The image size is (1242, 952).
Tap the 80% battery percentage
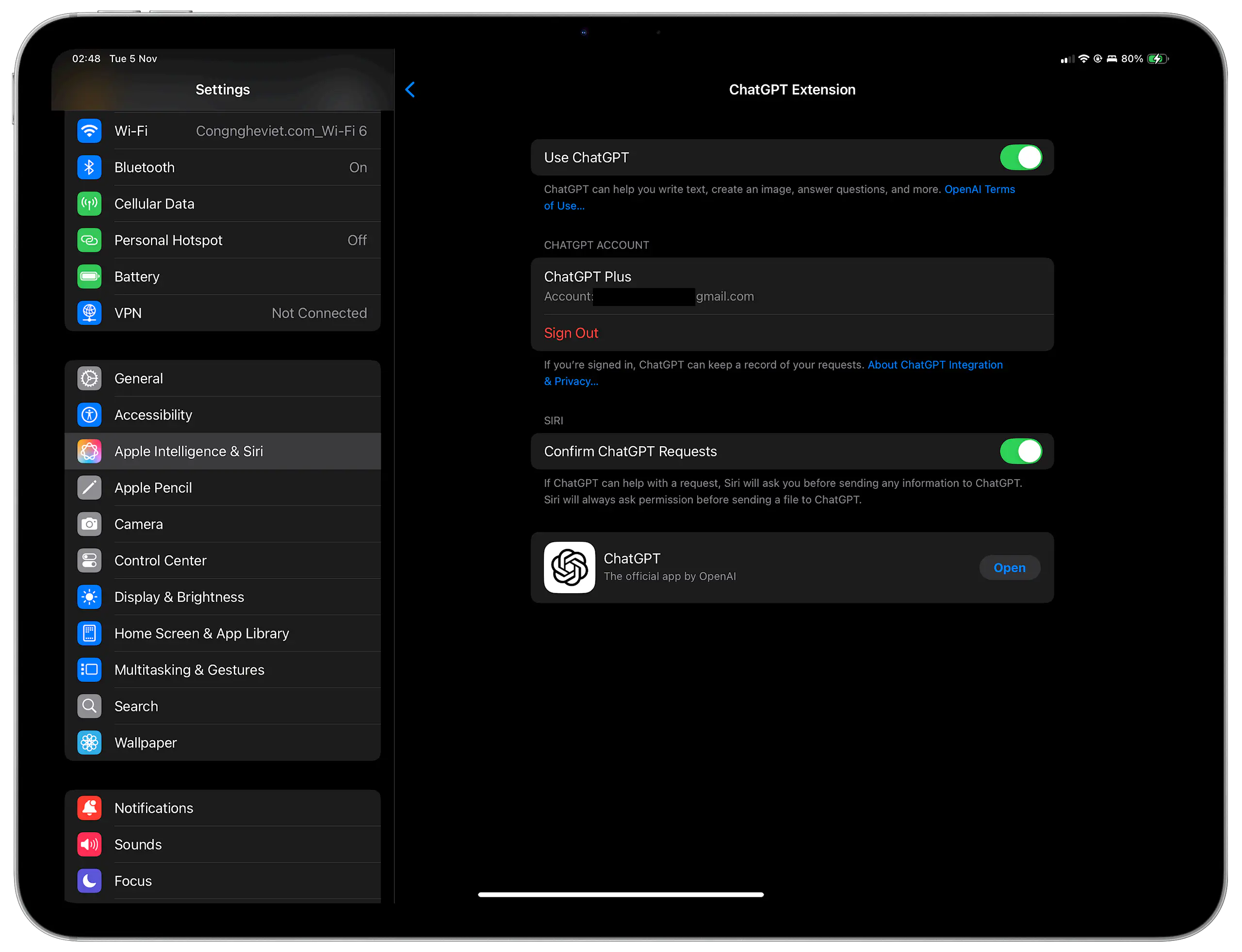pyautogui.click(x=1131, y=59)
